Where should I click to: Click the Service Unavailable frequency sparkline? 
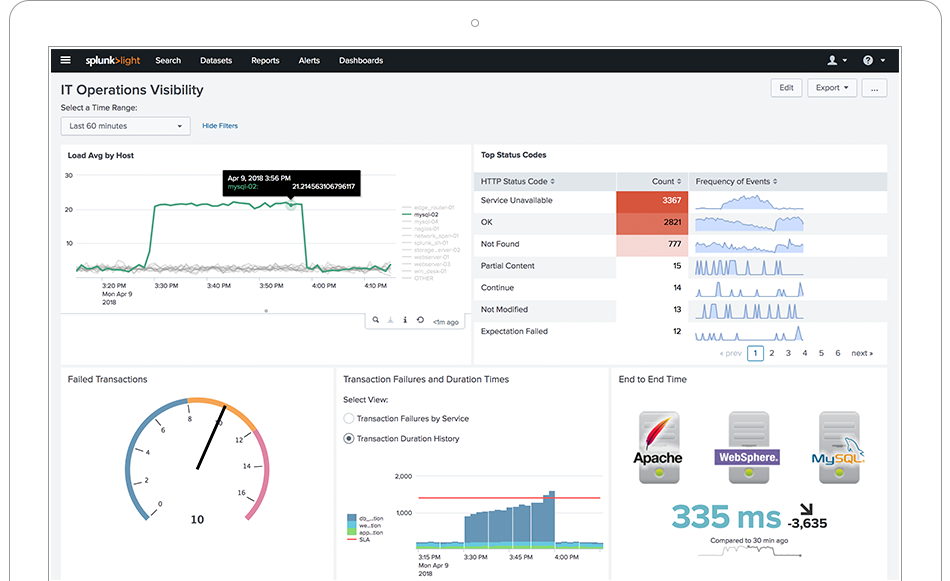tap(749, 202)
